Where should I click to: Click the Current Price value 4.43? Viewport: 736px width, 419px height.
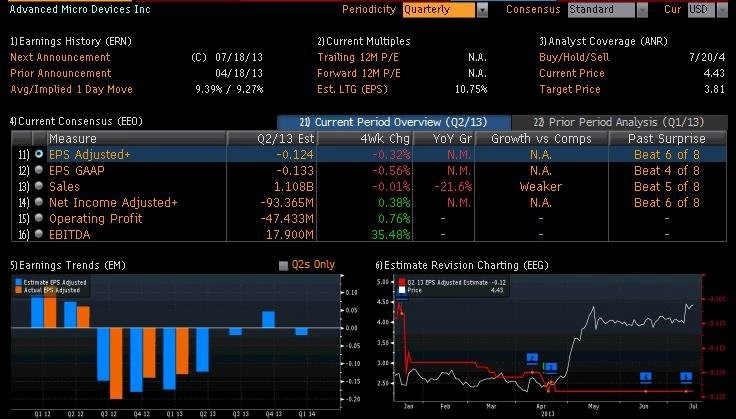click(714, 73)
